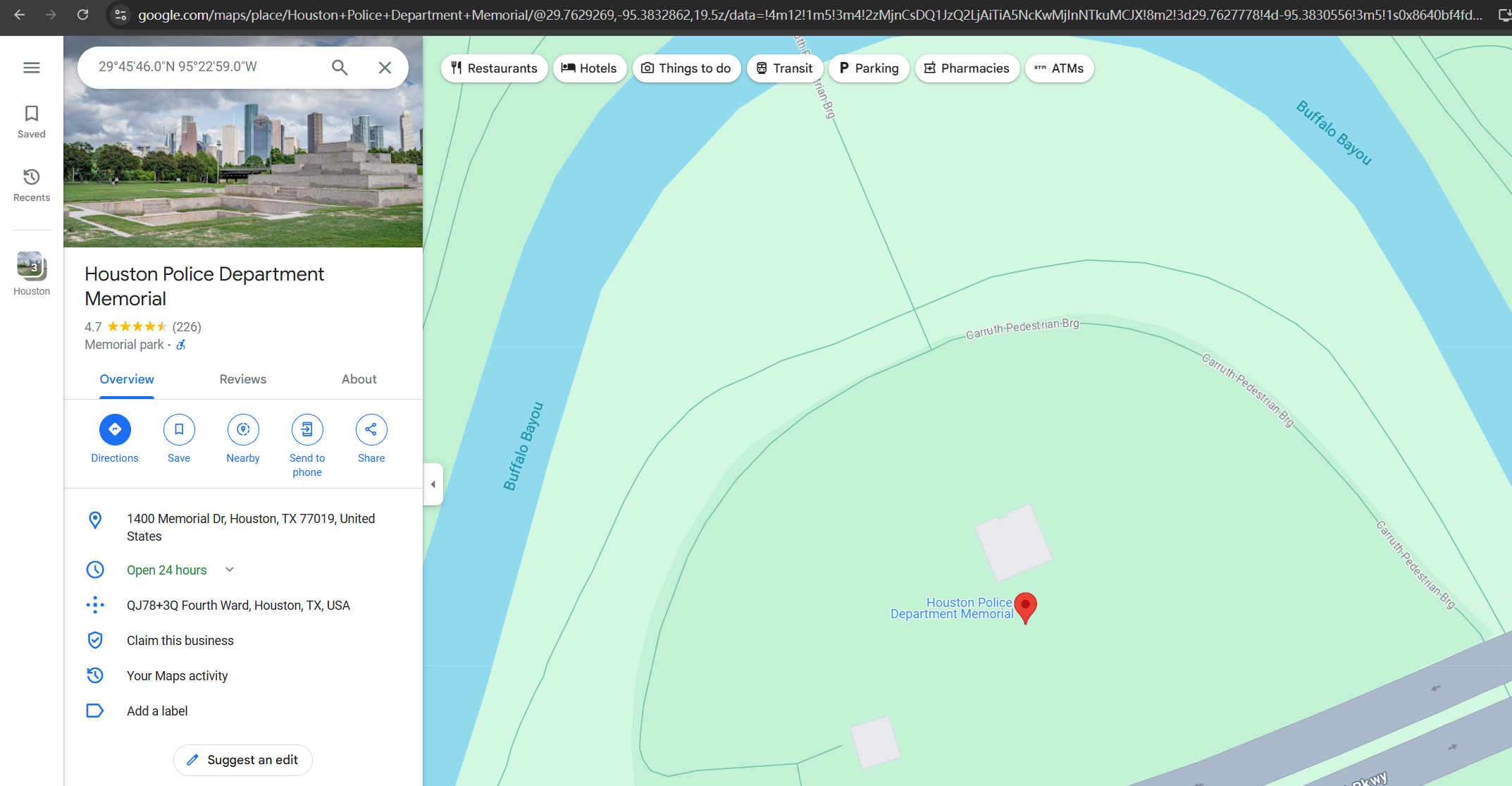Click the Nearby search icon

point(243,429)
